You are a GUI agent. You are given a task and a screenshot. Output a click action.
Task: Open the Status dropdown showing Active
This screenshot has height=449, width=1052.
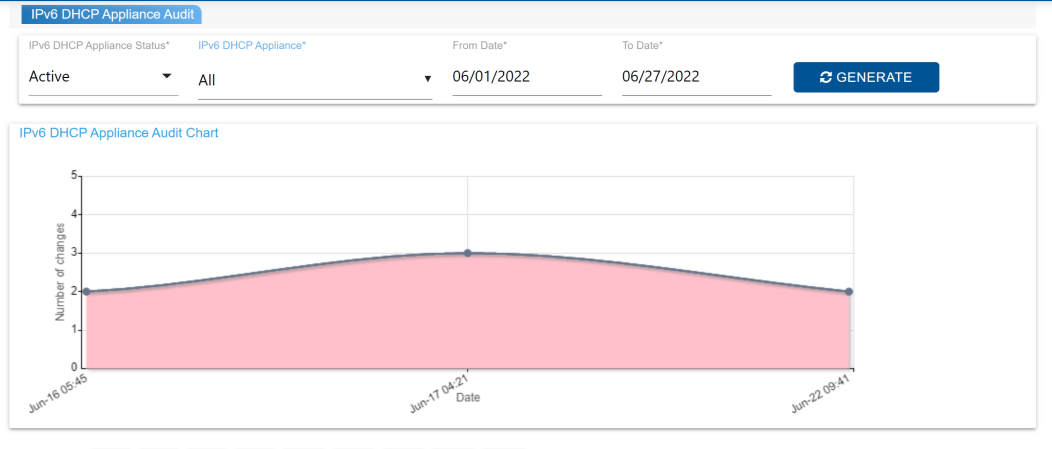[x=102, y=77]
